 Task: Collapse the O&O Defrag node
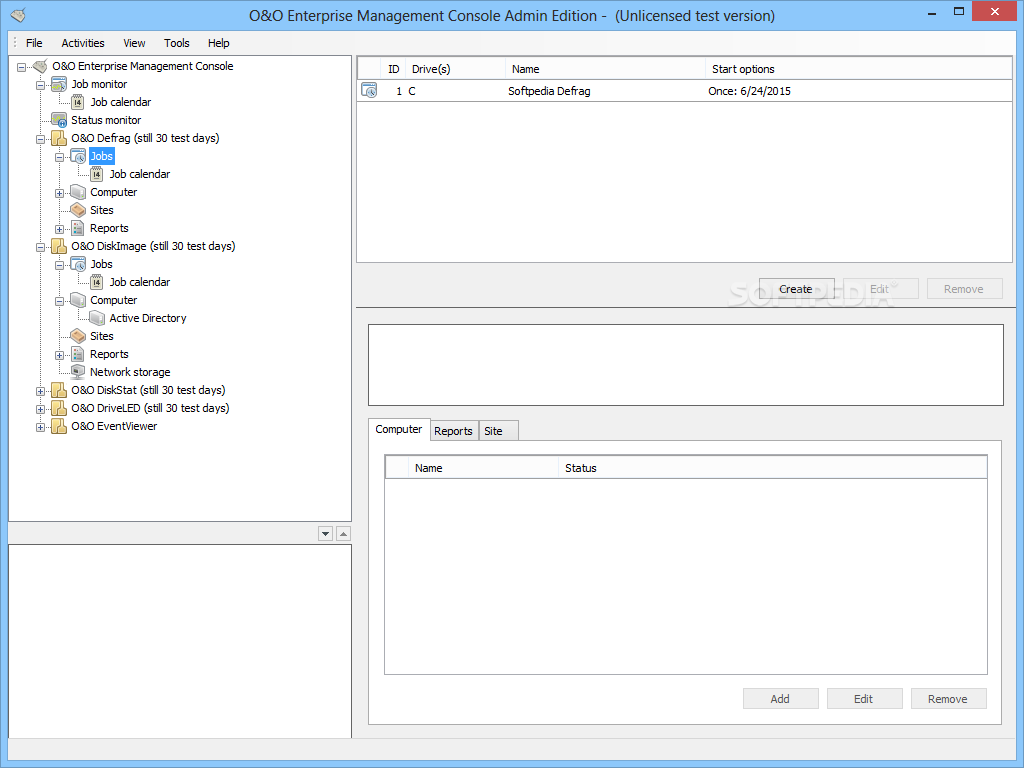40,139
